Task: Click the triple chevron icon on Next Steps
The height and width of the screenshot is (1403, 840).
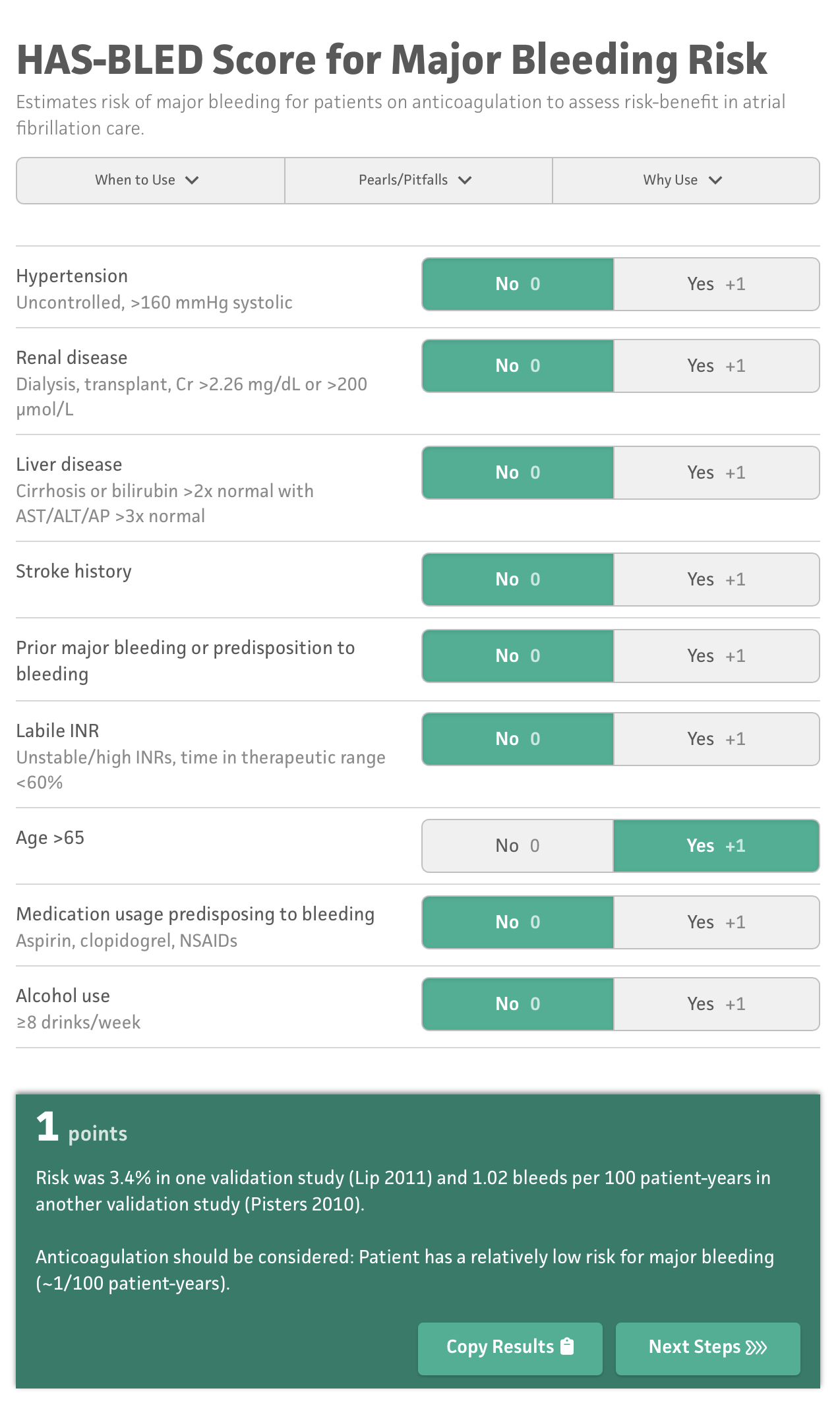Action: 756,1347
